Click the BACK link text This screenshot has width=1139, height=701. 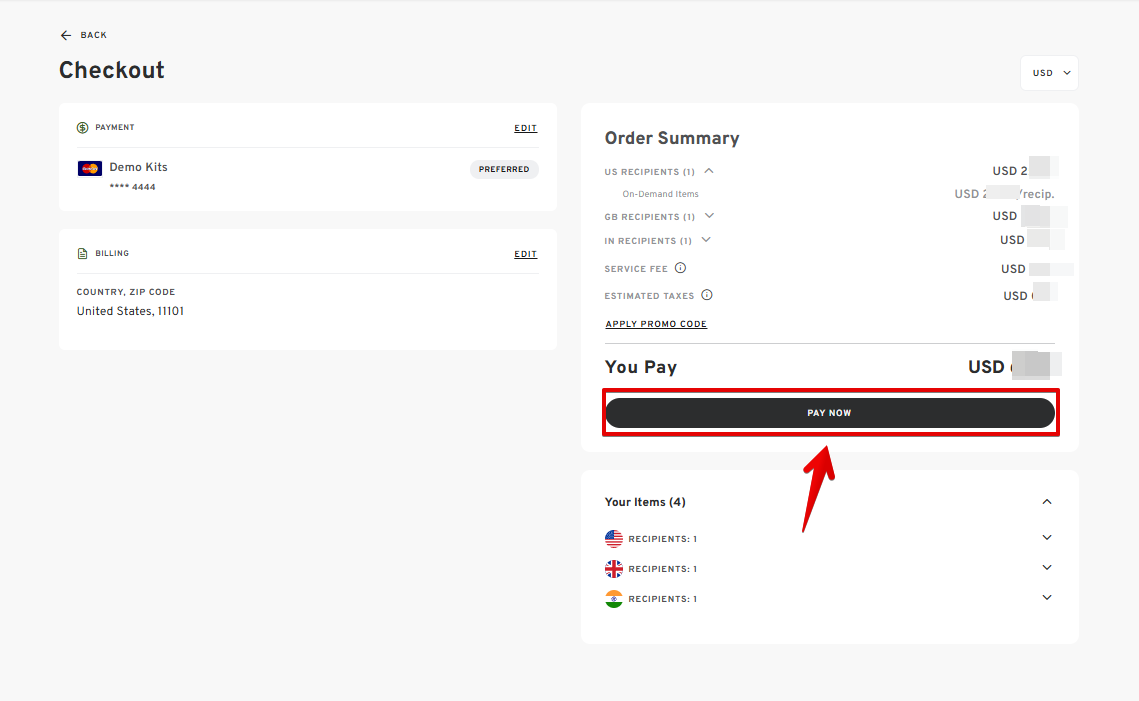[x=94, y=35]
